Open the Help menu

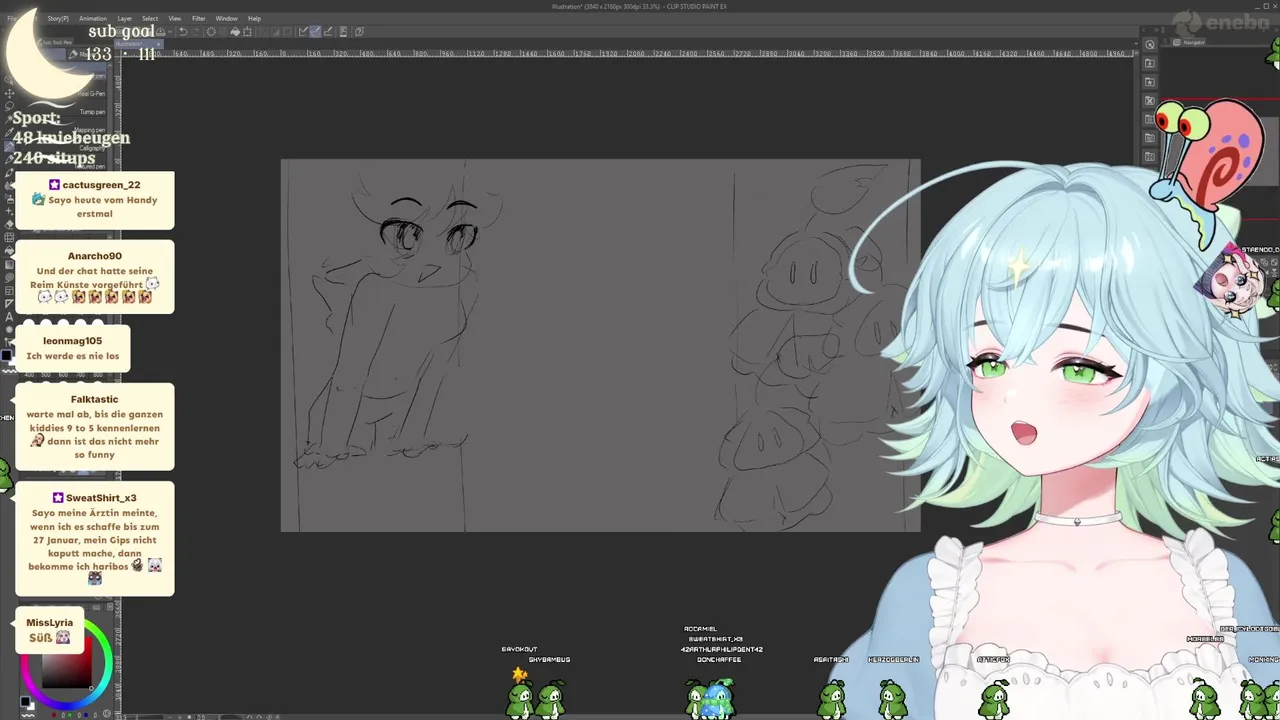point(254,18)
